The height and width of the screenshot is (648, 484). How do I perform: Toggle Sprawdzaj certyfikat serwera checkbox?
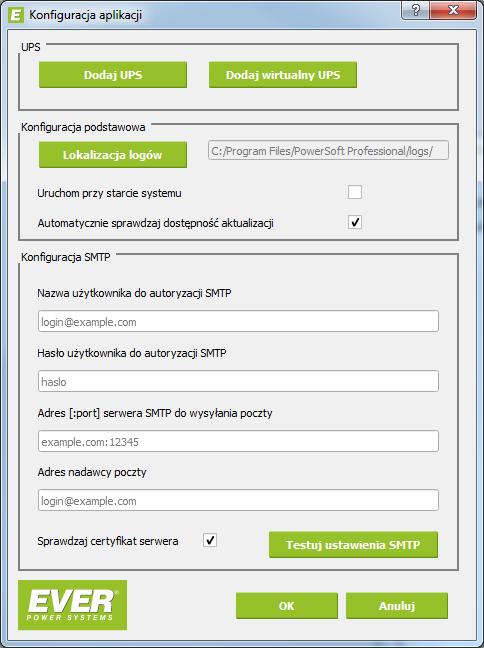(x=210, y=540)
